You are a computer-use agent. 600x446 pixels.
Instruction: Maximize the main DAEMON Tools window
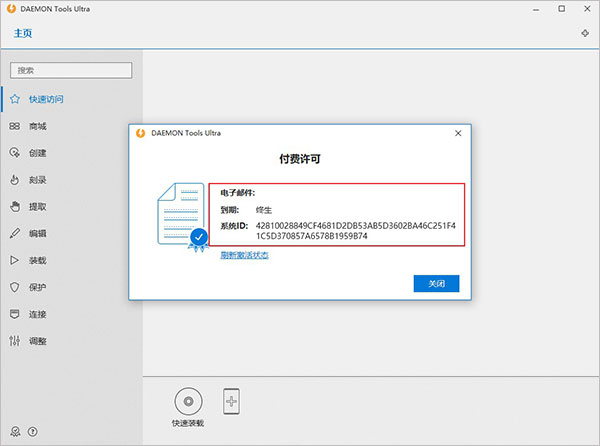pos(561,9)
